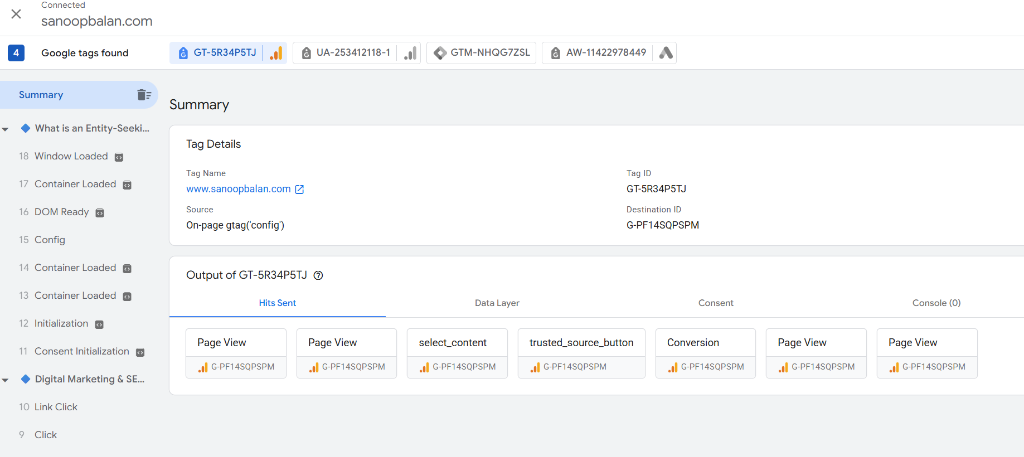
Task: Open the third Page View hit card
Action: pos(816,353)
